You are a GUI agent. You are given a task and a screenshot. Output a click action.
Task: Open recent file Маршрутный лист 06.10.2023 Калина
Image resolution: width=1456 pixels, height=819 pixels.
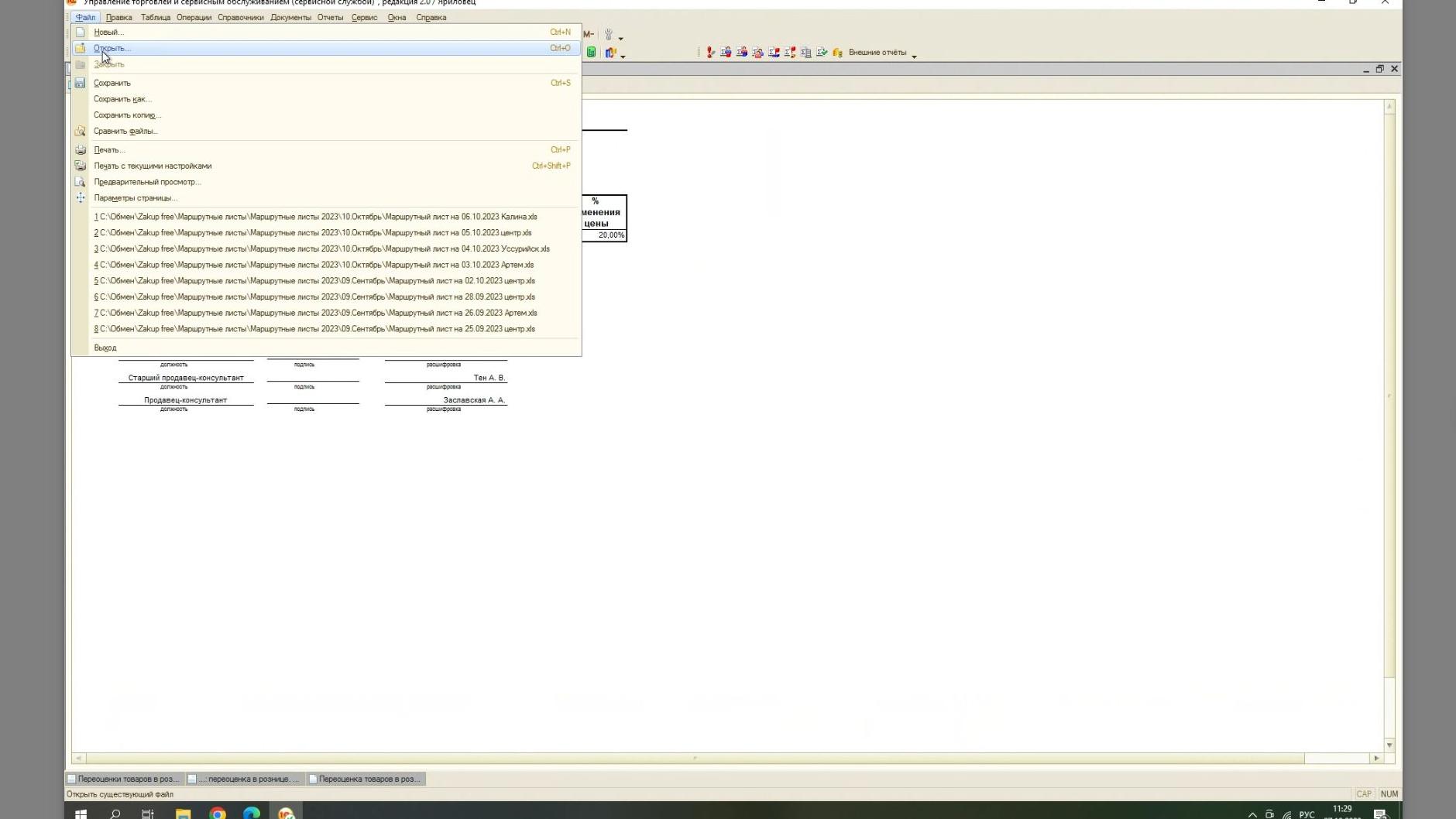coord(326,217)
